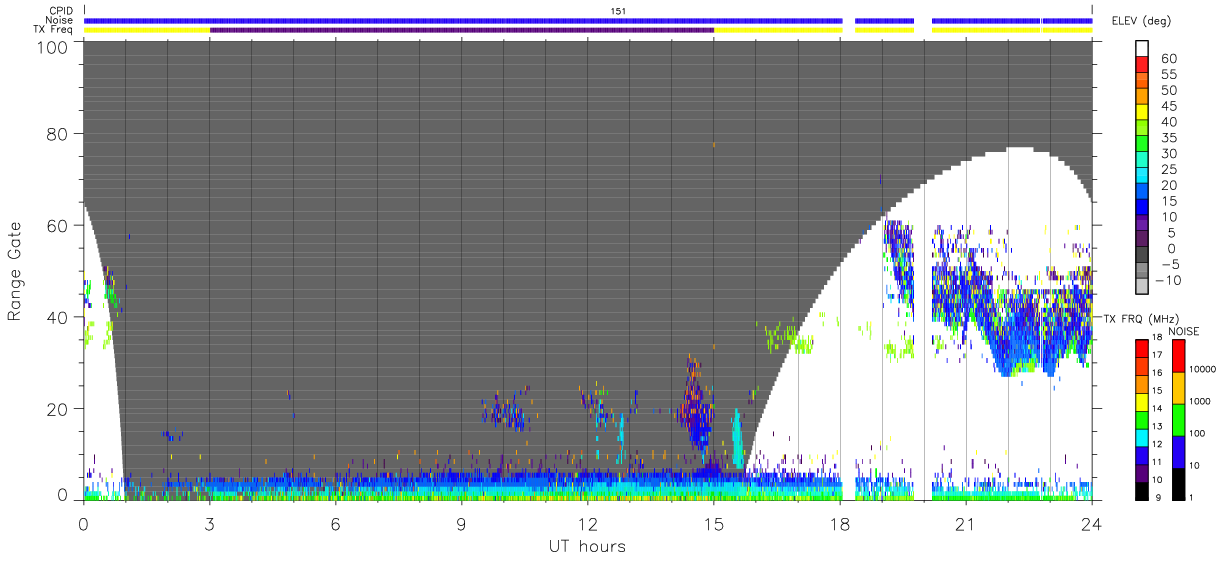Viewport: 1228px width, 567px height.
Task: Click the "UT hours" x-axis title
Action: point(586,546)
